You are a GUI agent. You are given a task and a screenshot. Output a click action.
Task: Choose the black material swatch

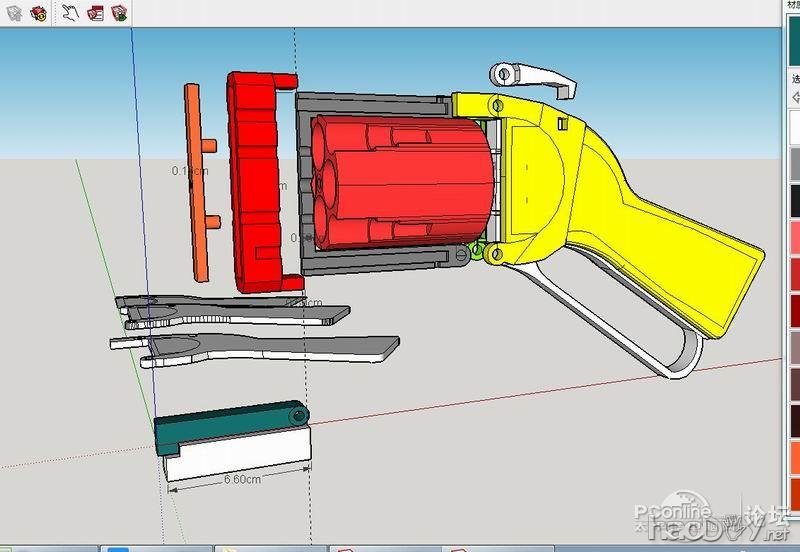(794, 200)
